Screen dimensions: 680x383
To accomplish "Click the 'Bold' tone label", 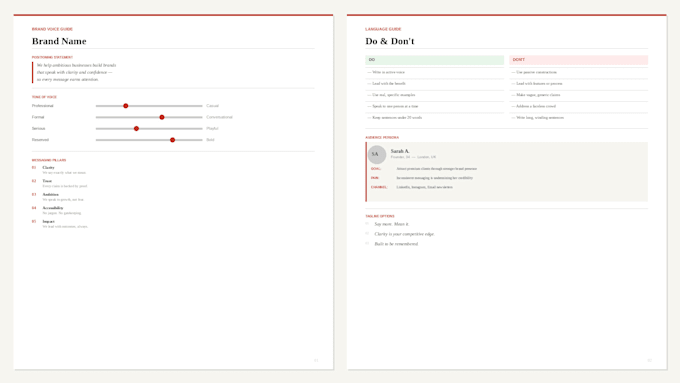I will click(210, 140).
